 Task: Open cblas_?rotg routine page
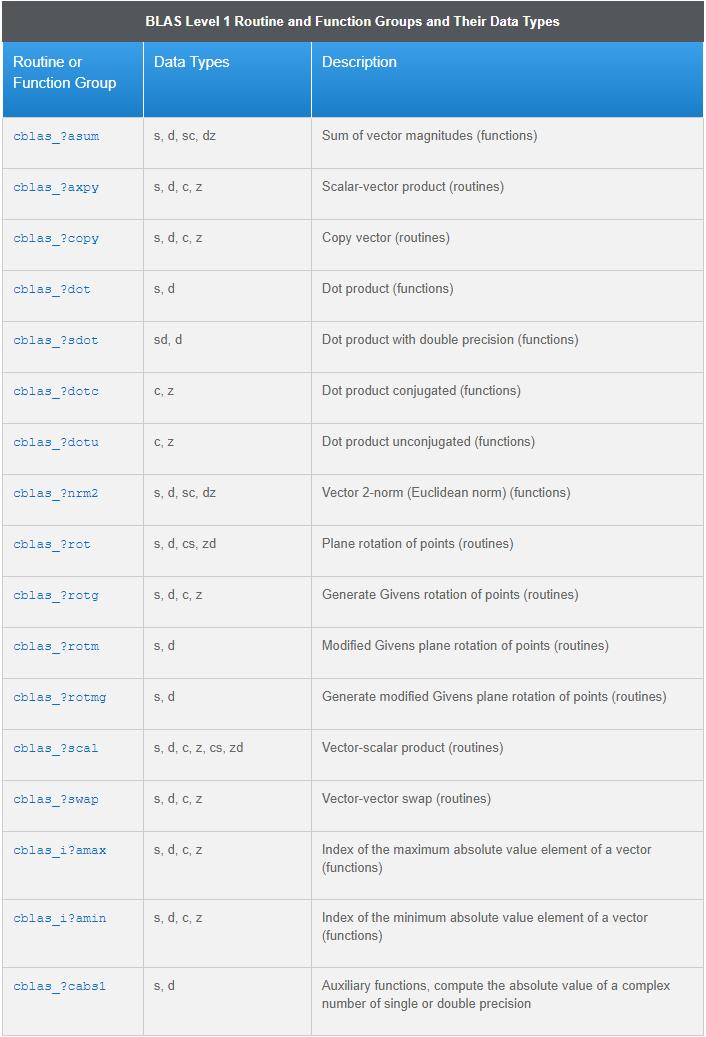(56, 595)
